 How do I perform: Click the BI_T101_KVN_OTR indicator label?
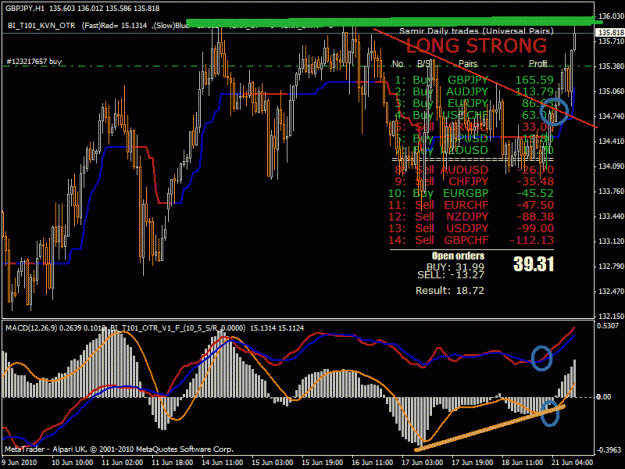coord(41,26)
